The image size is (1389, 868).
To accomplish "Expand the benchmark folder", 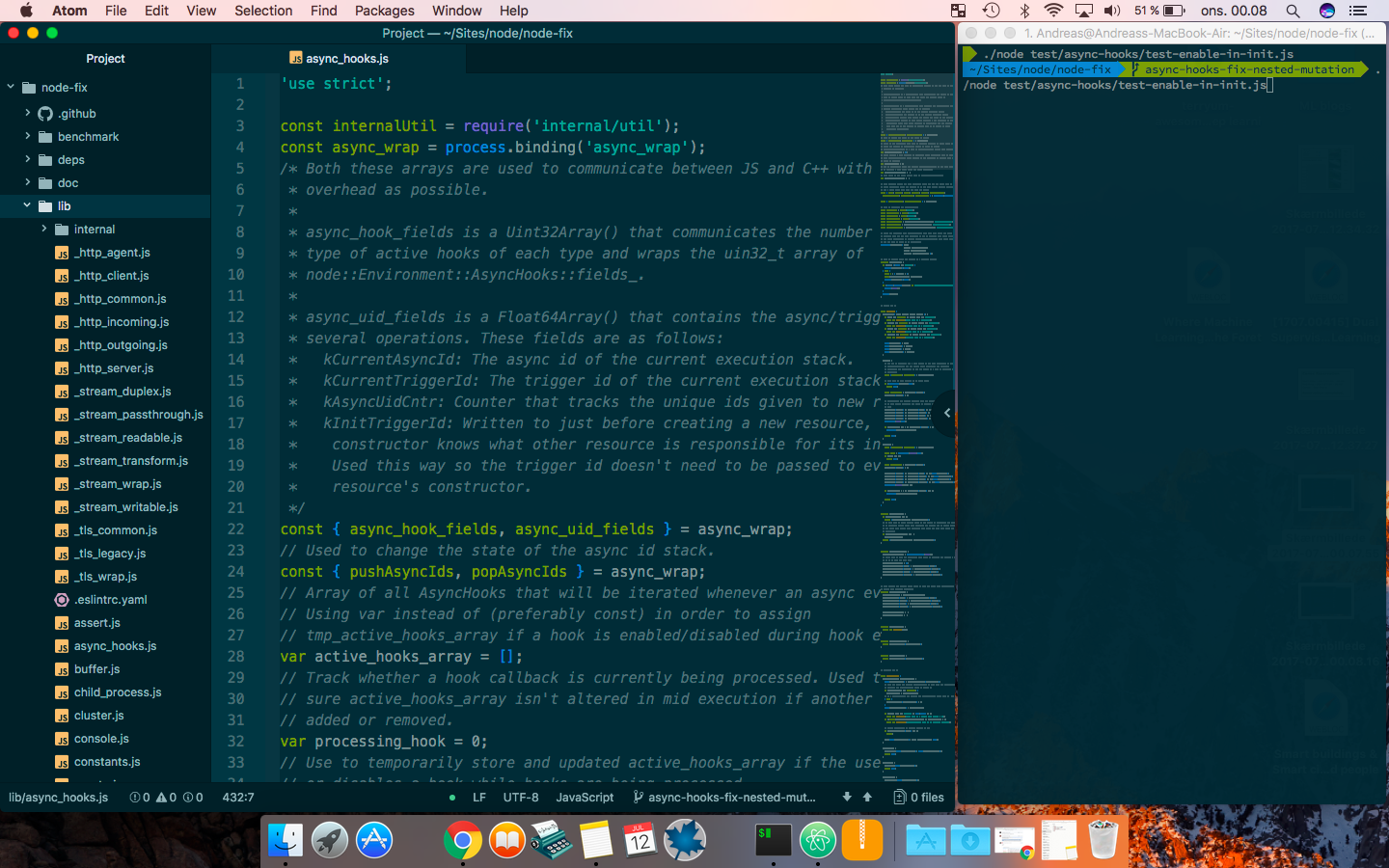I will click(x=27, y=136).
